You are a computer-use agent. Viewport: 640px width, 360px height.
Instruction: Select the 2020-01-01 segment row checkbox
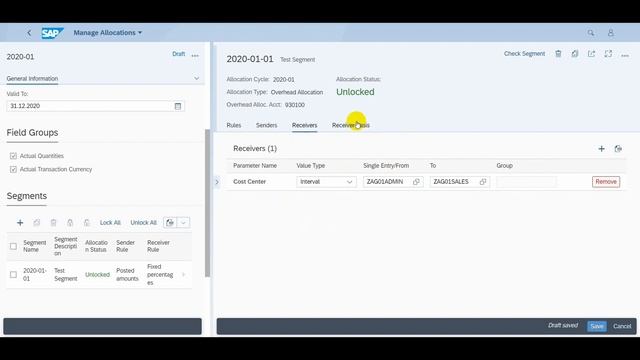coord(13,275)
